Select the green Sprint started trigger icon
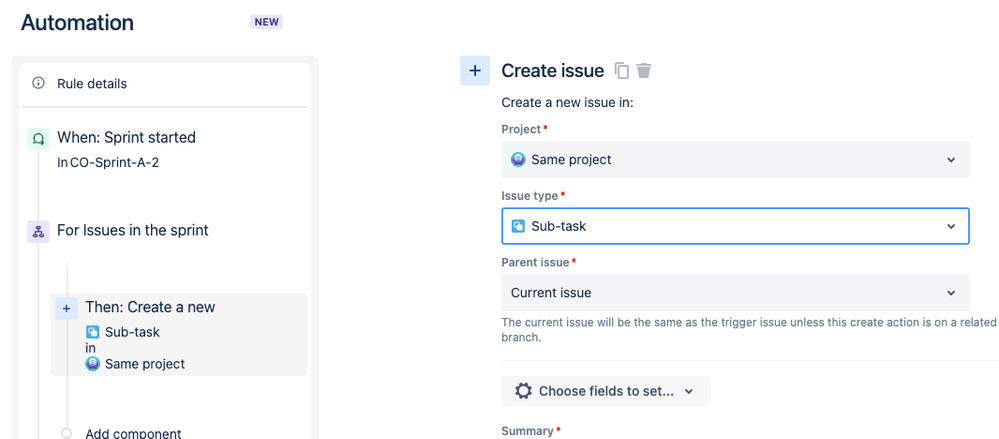Image resolution: width=999 pixels, height=439 pixels. (x=38, y=138)
